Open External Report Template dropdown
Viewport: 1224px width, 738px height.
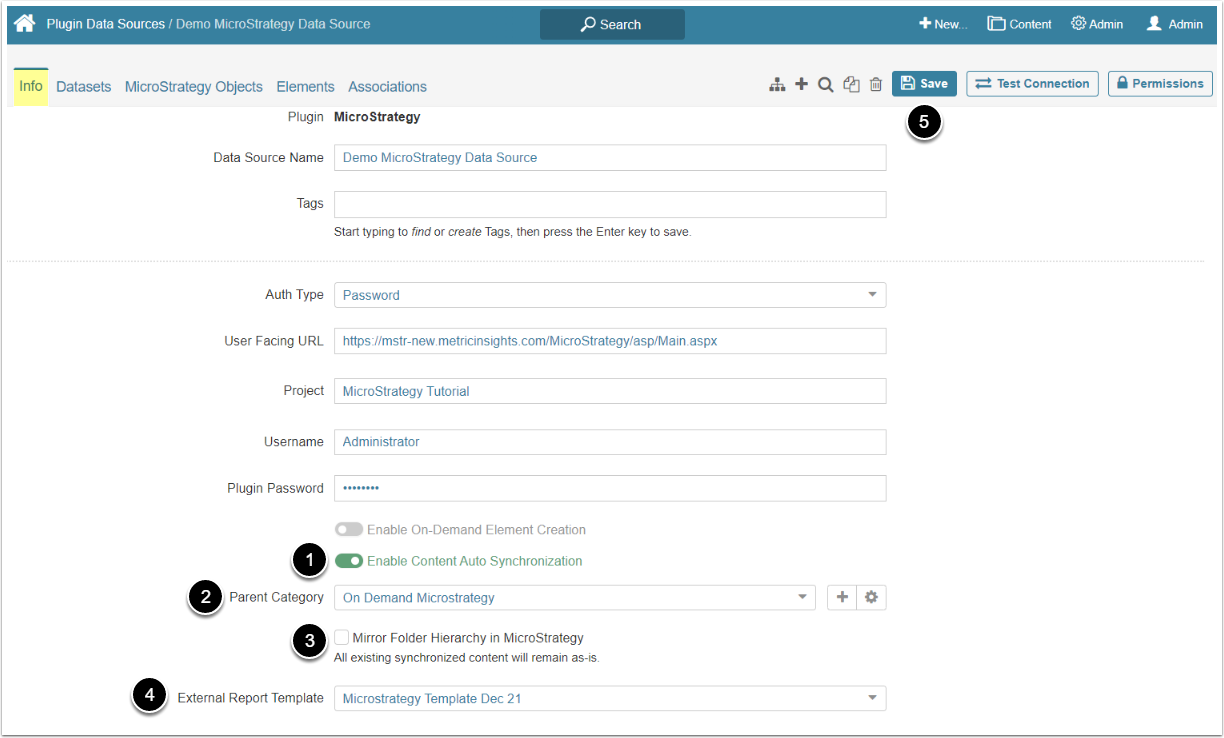tap(610, 698)
